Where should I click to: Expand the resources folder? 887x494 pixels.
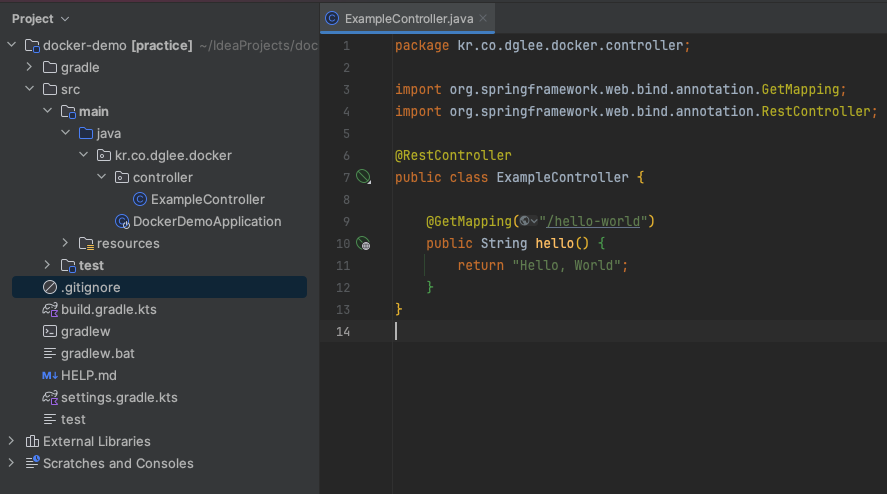(66, 243)
